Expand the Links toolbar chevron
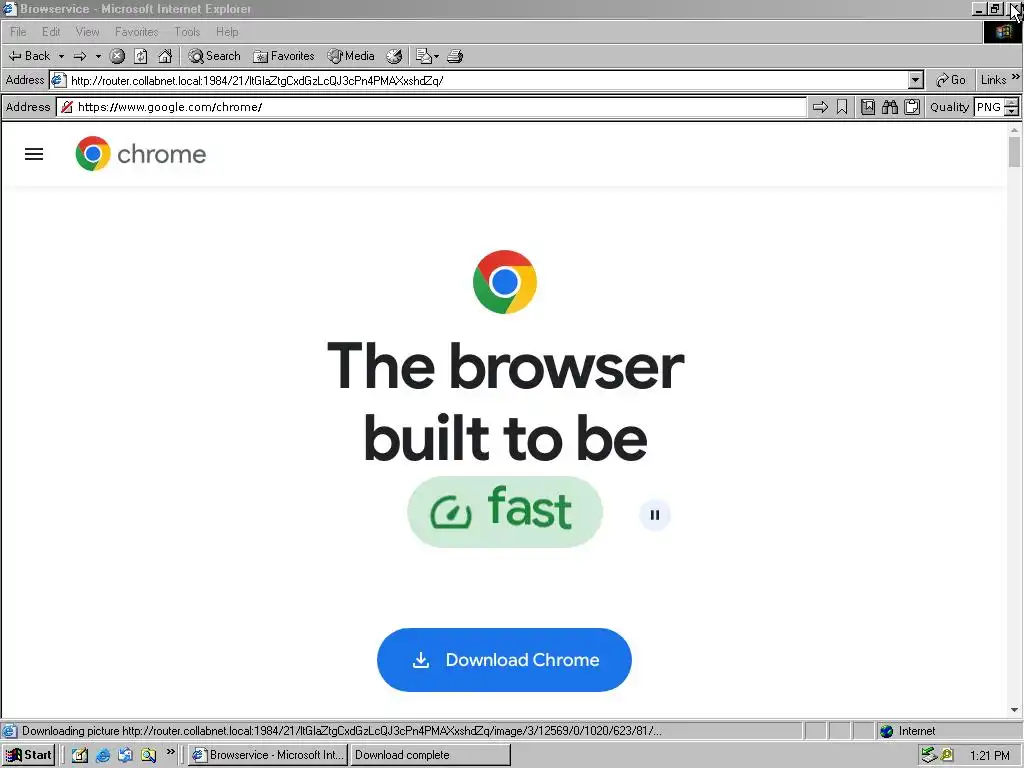Screen dimensions: 1024x768 [x=1016, y=78]
